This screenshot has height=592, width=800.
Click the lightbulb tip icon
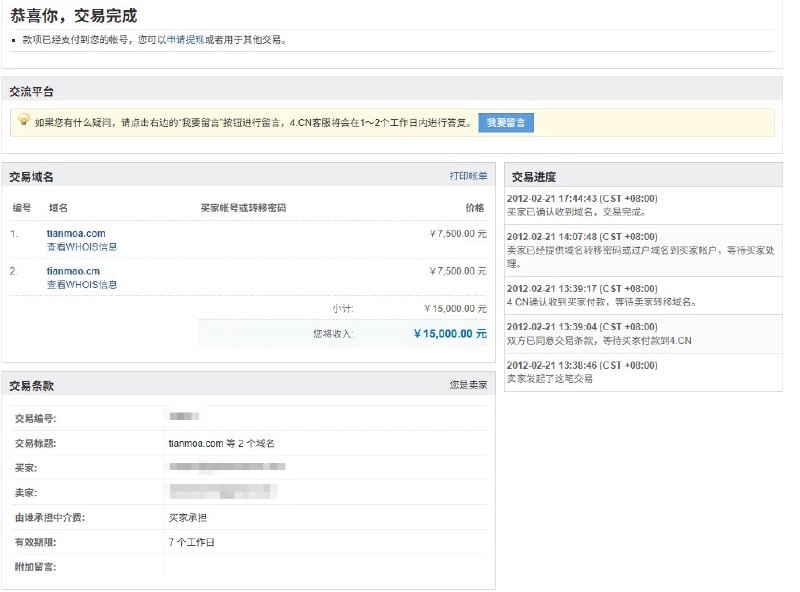click(x=23, y=119)
